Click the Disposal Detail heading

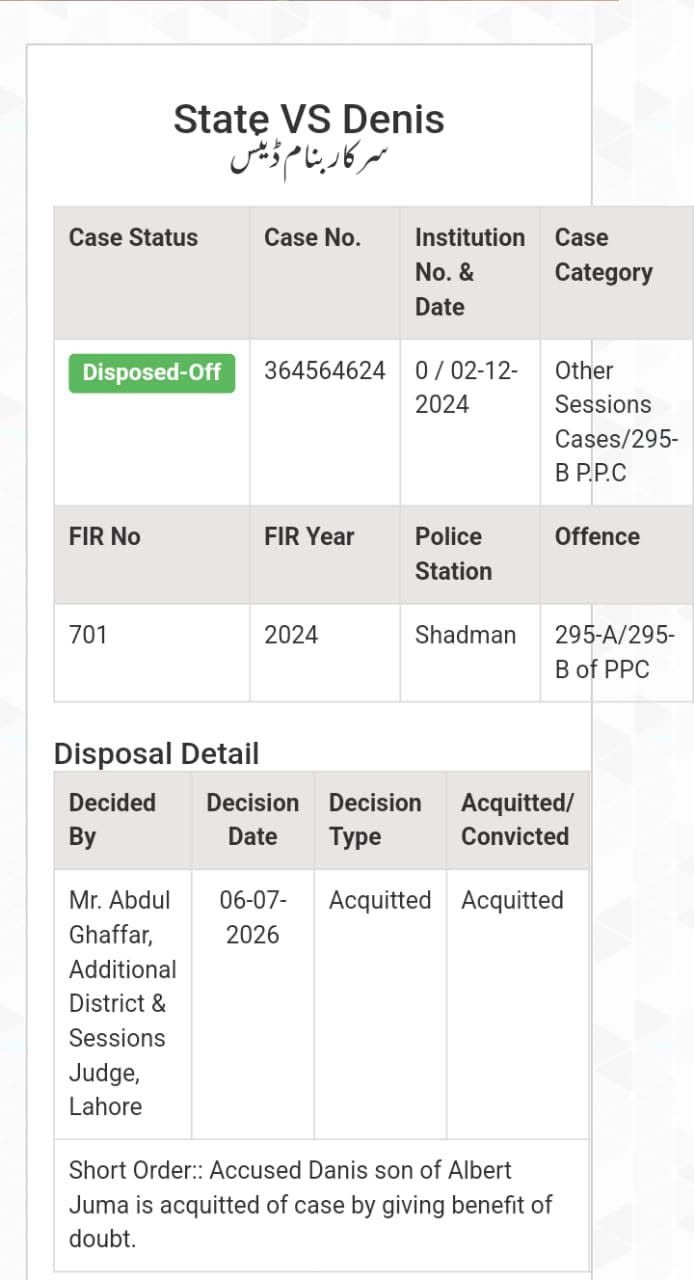pyautogui.click(x=156, y=754)
